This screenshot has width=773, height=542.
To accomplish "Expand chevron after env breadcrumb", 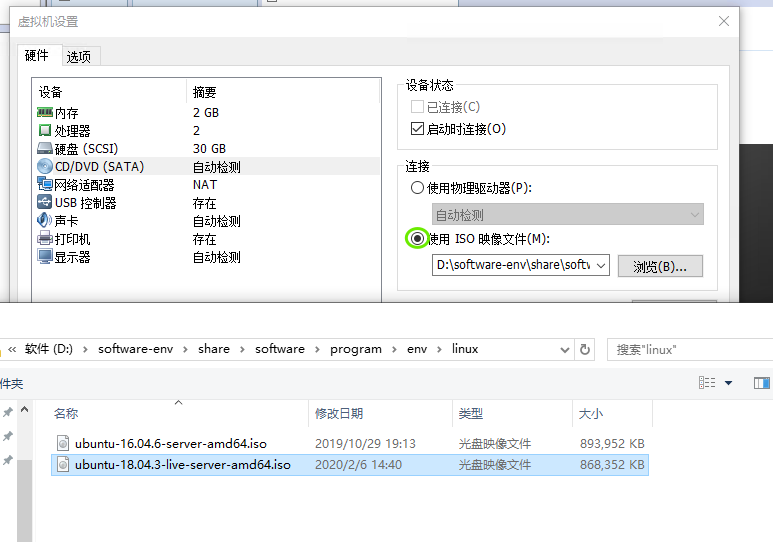I will click(439, 350).
